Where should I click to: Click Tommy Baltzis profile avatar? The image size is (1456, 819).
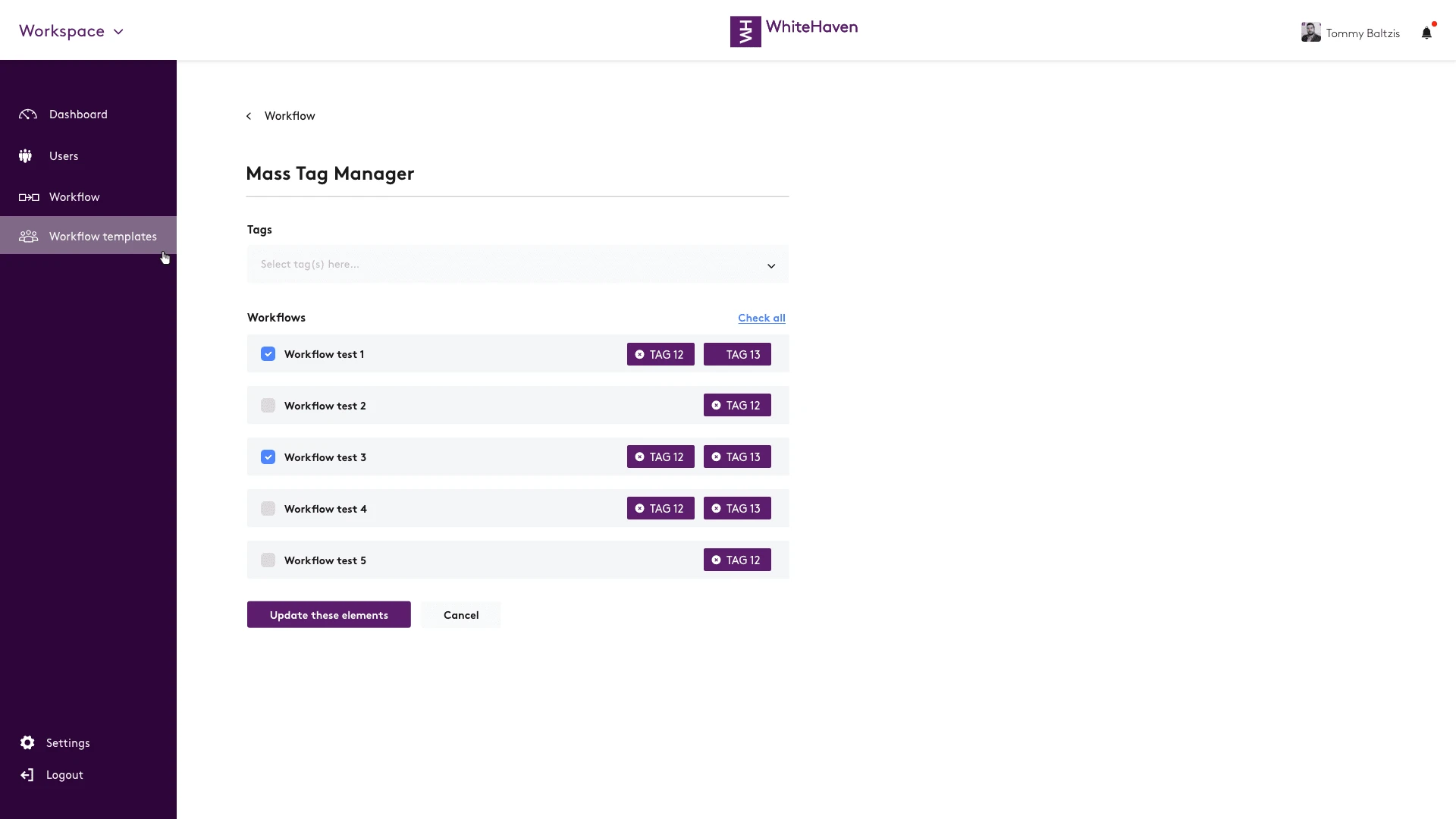[x=1310, y=32]
